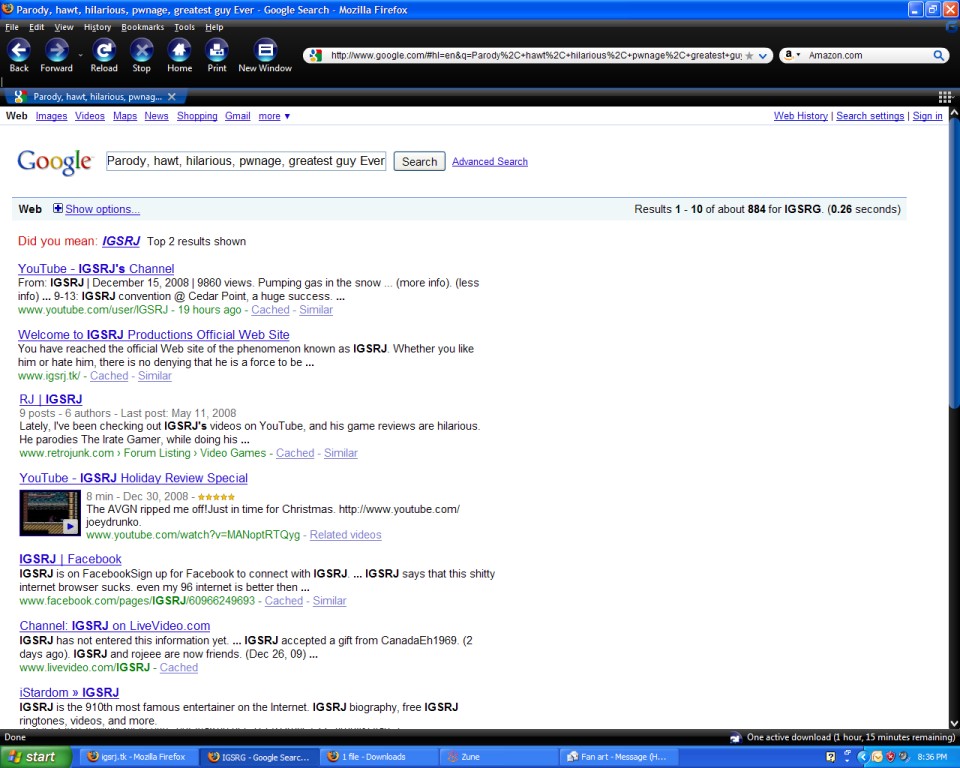Viewport: 960px width, 768px height.
Task: Click the Back navigation button
Action: pos(19,51)
